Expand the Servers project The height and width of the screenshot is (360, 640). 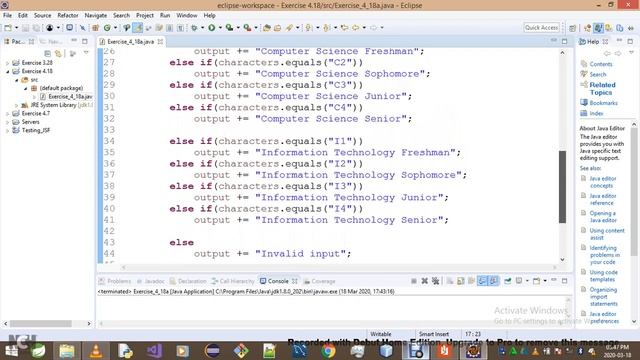coord(7,122)
